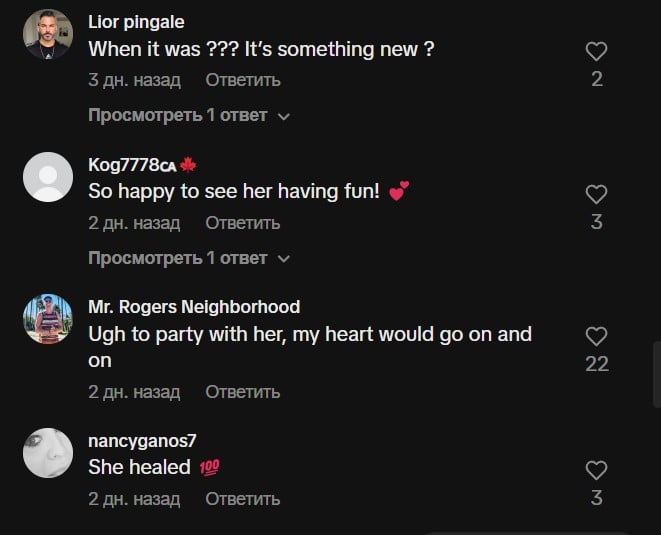Open nancyganos7's black-and-white avatar
Viewport: 661px width, 535px height.
click(48, 453)
